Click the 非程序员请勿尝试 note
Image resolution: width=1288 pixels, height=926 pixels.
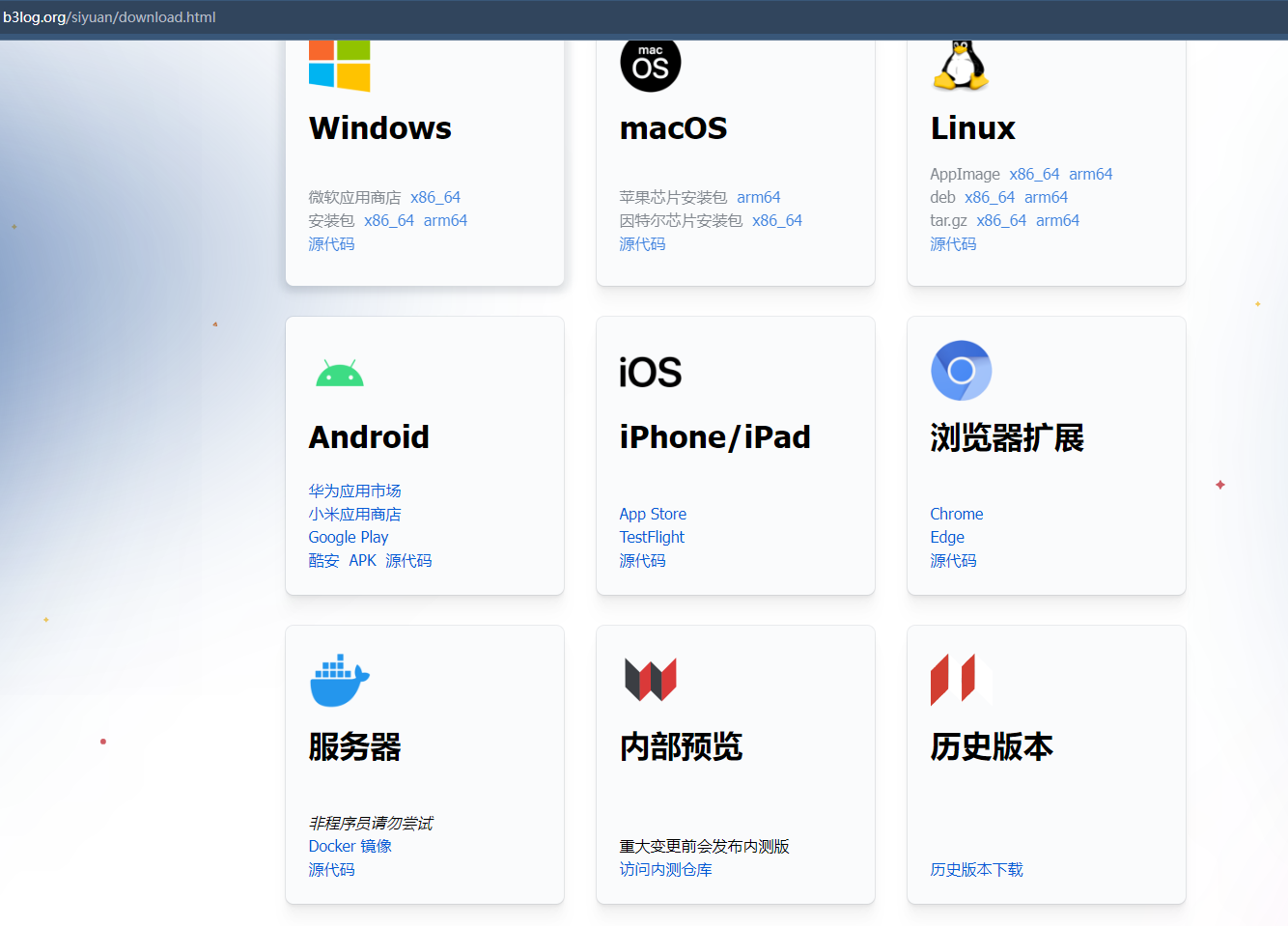tap(371, 823)
